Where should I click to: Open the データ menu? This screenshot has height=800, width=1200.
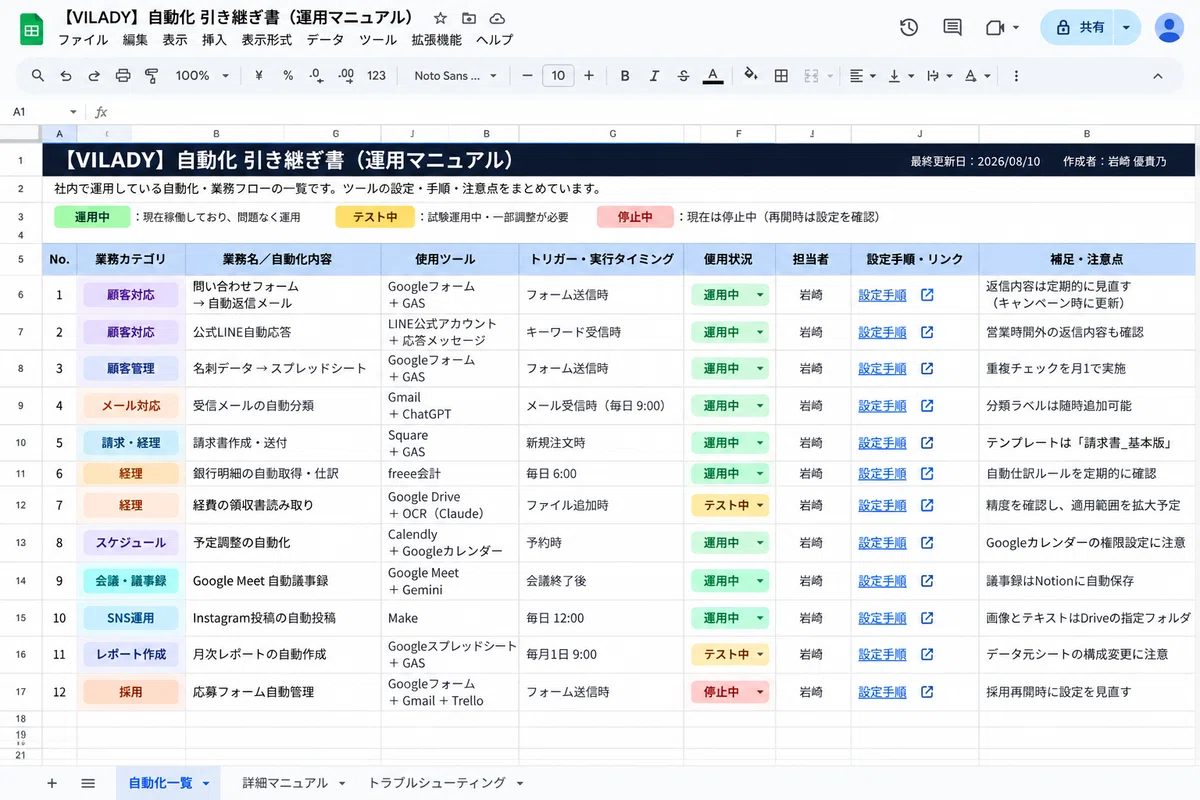[x=325, y=40]
